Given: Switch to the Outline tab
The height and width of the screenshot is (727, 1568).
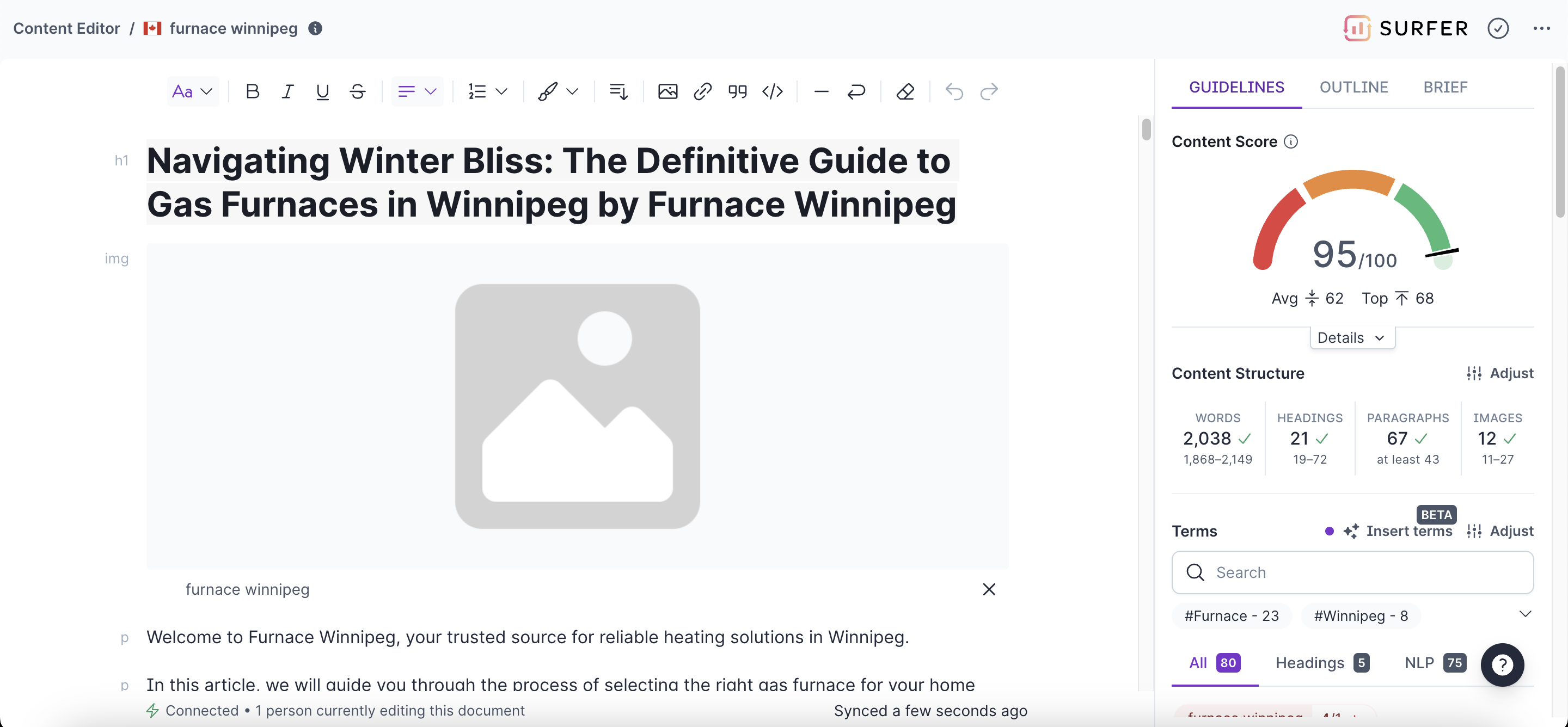Looking at the screenshot, I should pyautogui.click(x=1353, y=88).
